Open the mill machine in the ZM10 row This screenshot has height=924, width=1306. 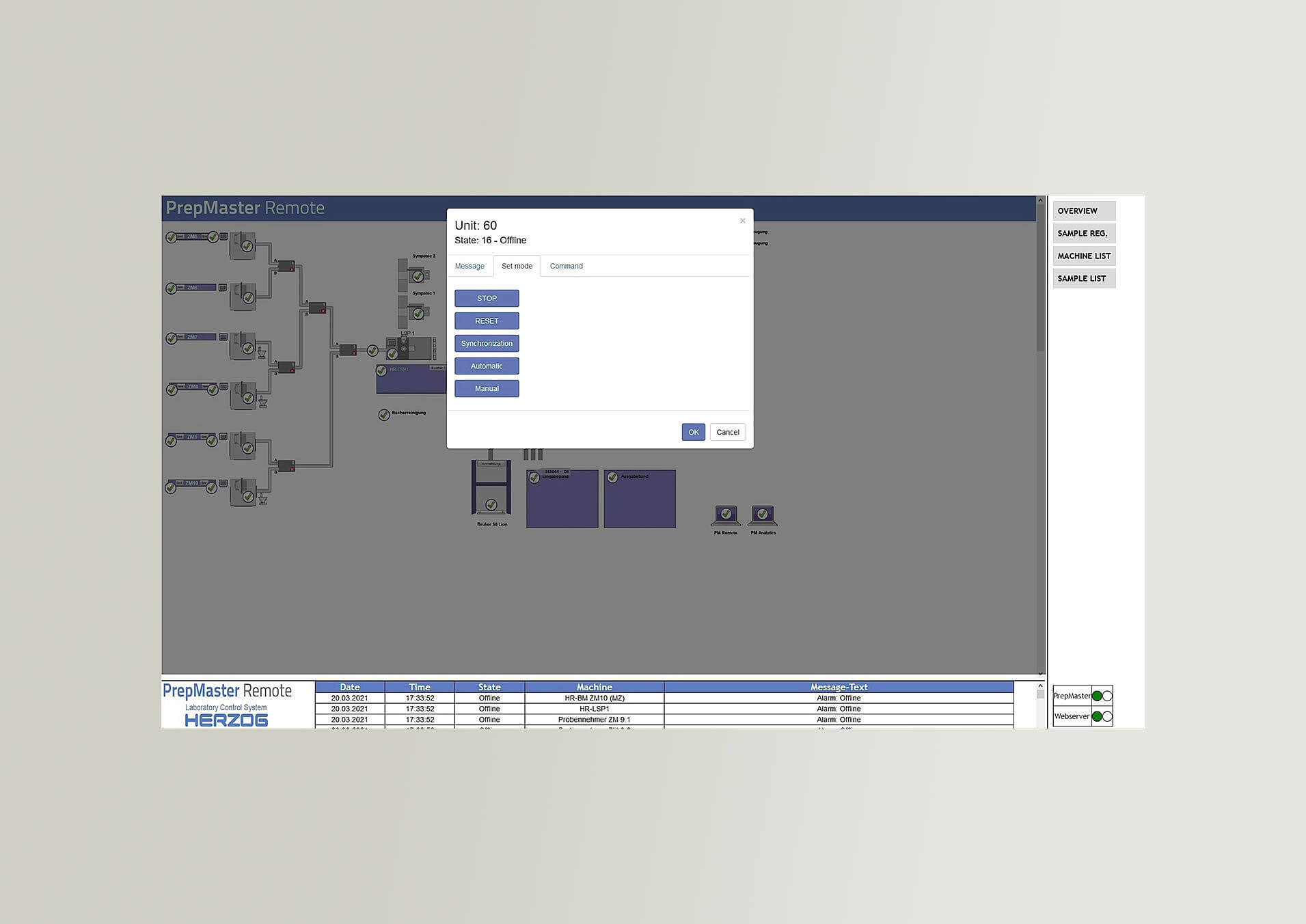click(242, 493)
